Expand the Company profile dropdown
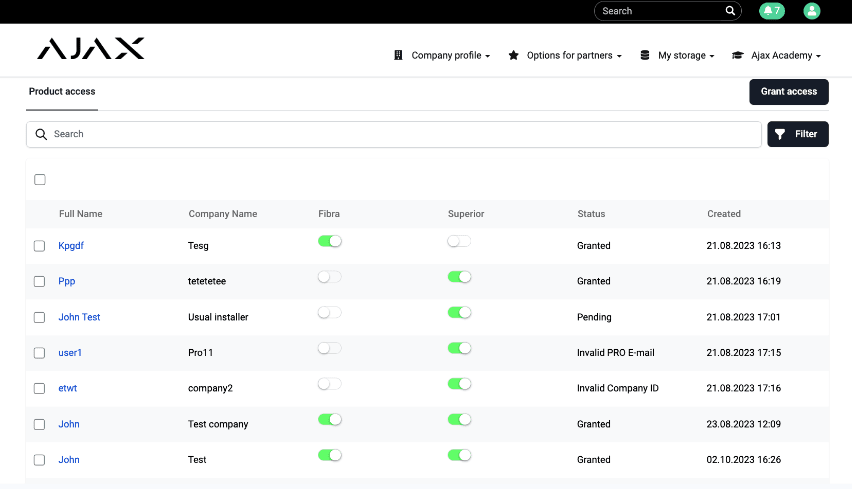Image resolution: width=852 pixels, height=489 pixels. click(x=451, y=56)
